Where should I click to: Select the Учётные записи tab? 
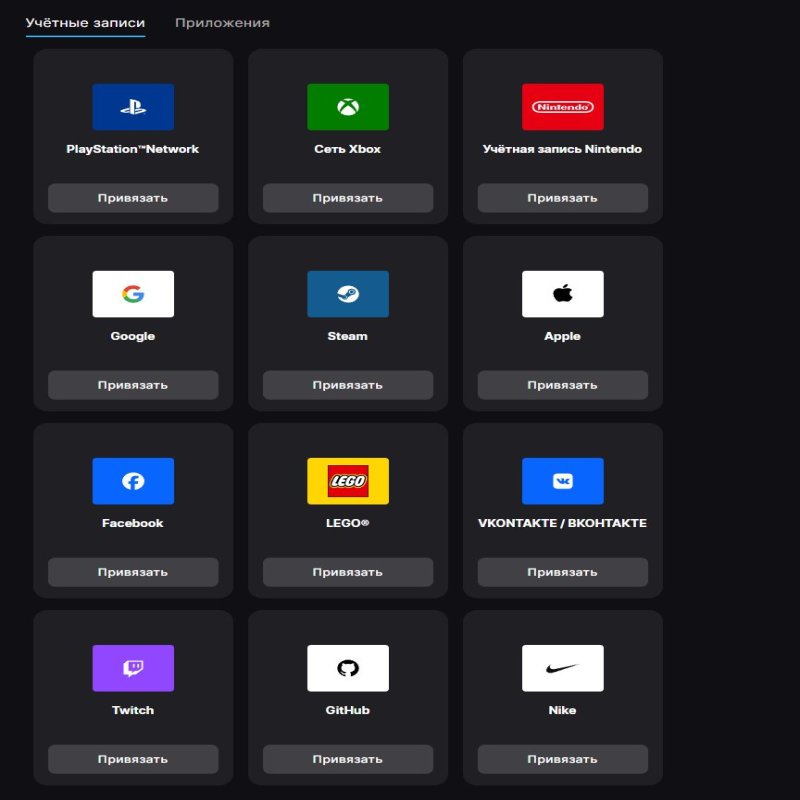85,23
